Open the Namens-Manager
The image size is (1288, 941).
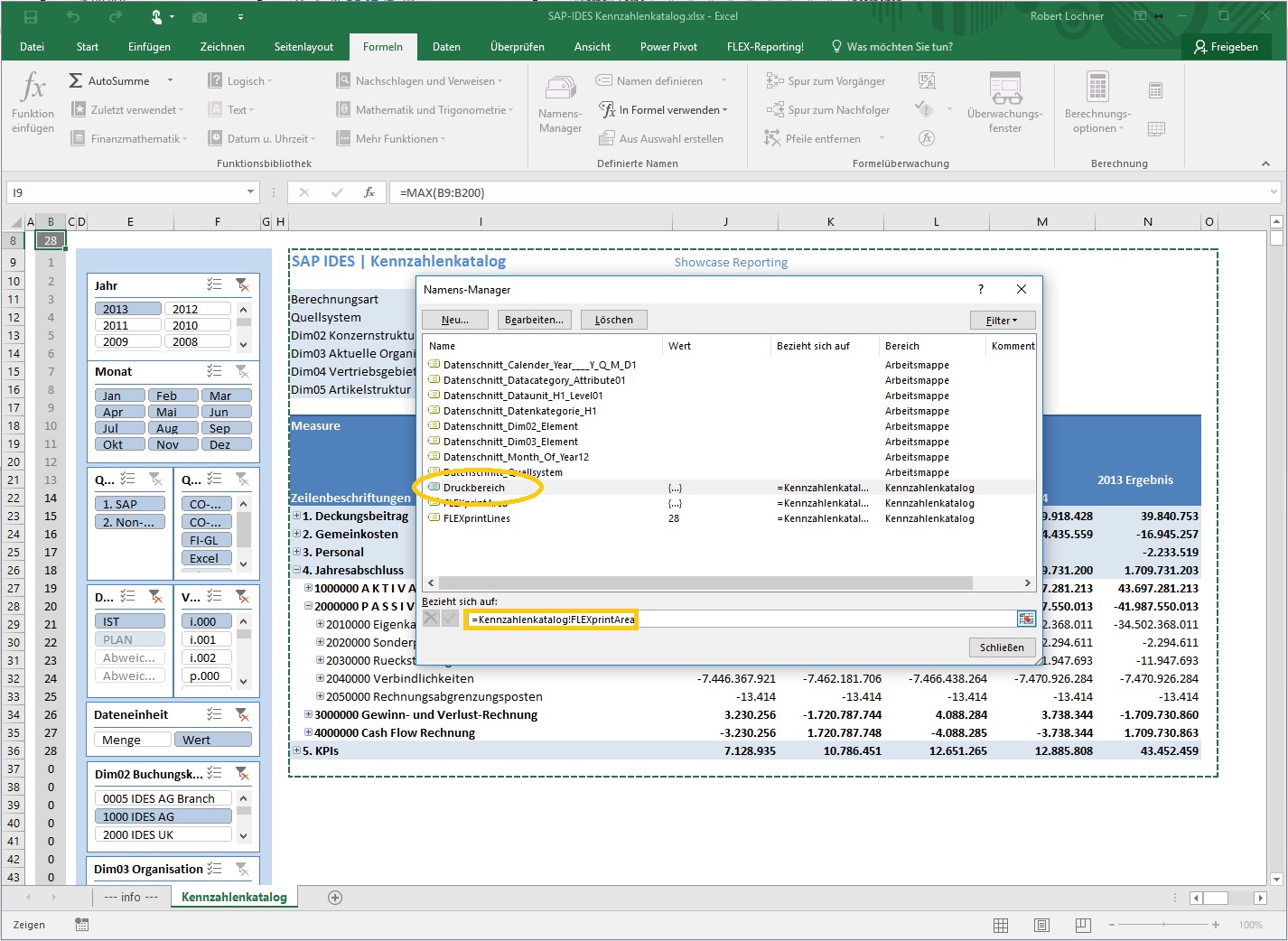point(560,102)
